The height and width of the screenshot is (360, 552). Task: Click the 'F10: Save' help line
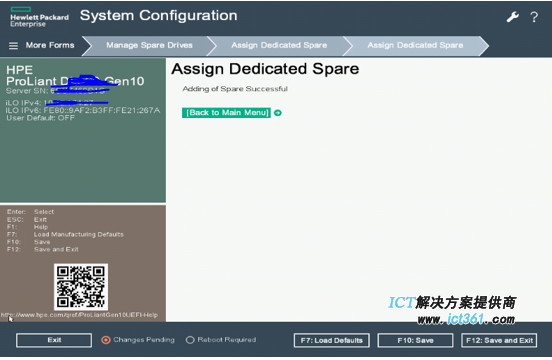[x=29, y=242]
